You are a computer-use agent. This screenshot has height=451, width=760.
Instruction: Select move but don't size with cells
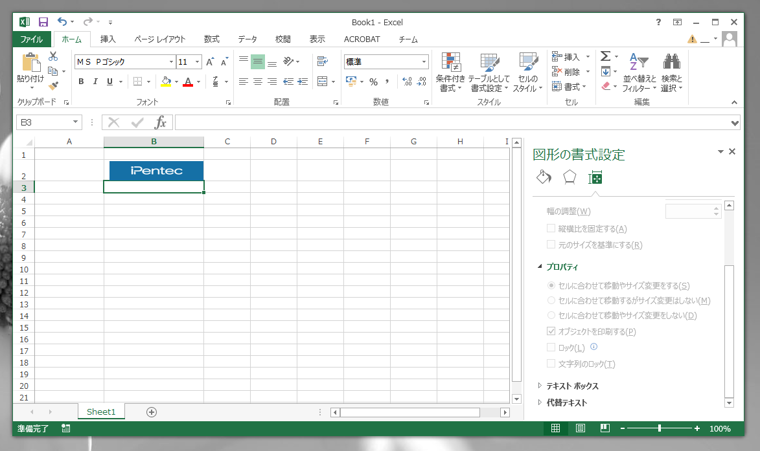point(551,300)
